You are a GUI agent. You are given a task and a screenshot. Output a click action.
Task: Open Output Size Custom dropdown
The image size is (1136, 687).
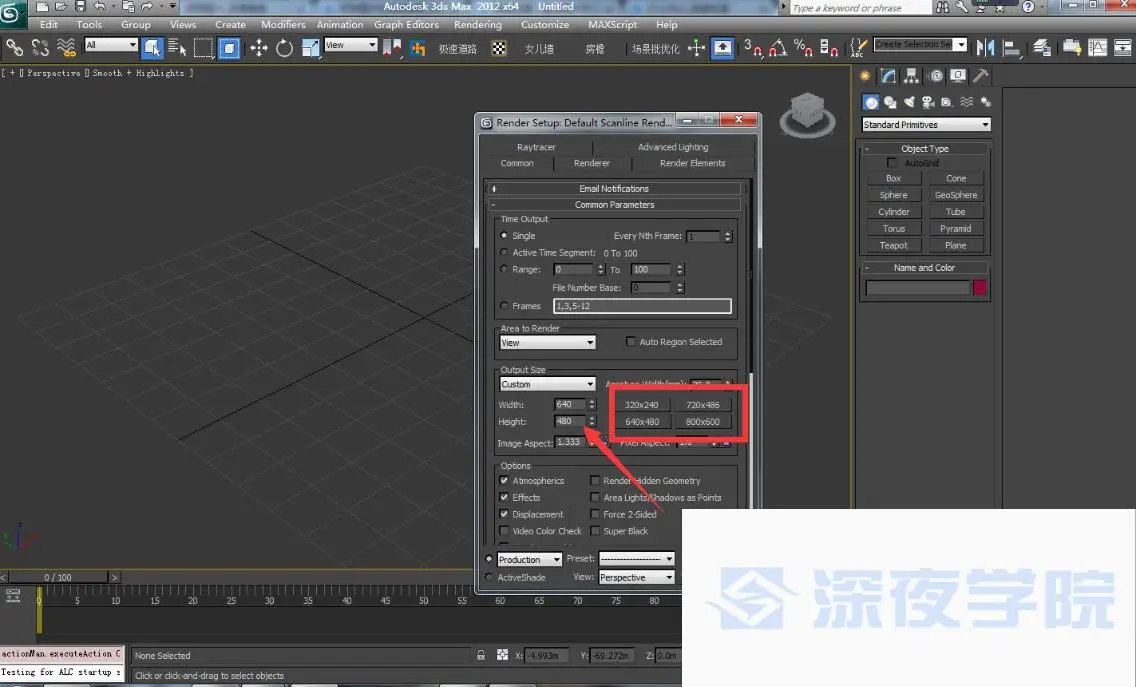pyautogui.click(x=548, y=384)
